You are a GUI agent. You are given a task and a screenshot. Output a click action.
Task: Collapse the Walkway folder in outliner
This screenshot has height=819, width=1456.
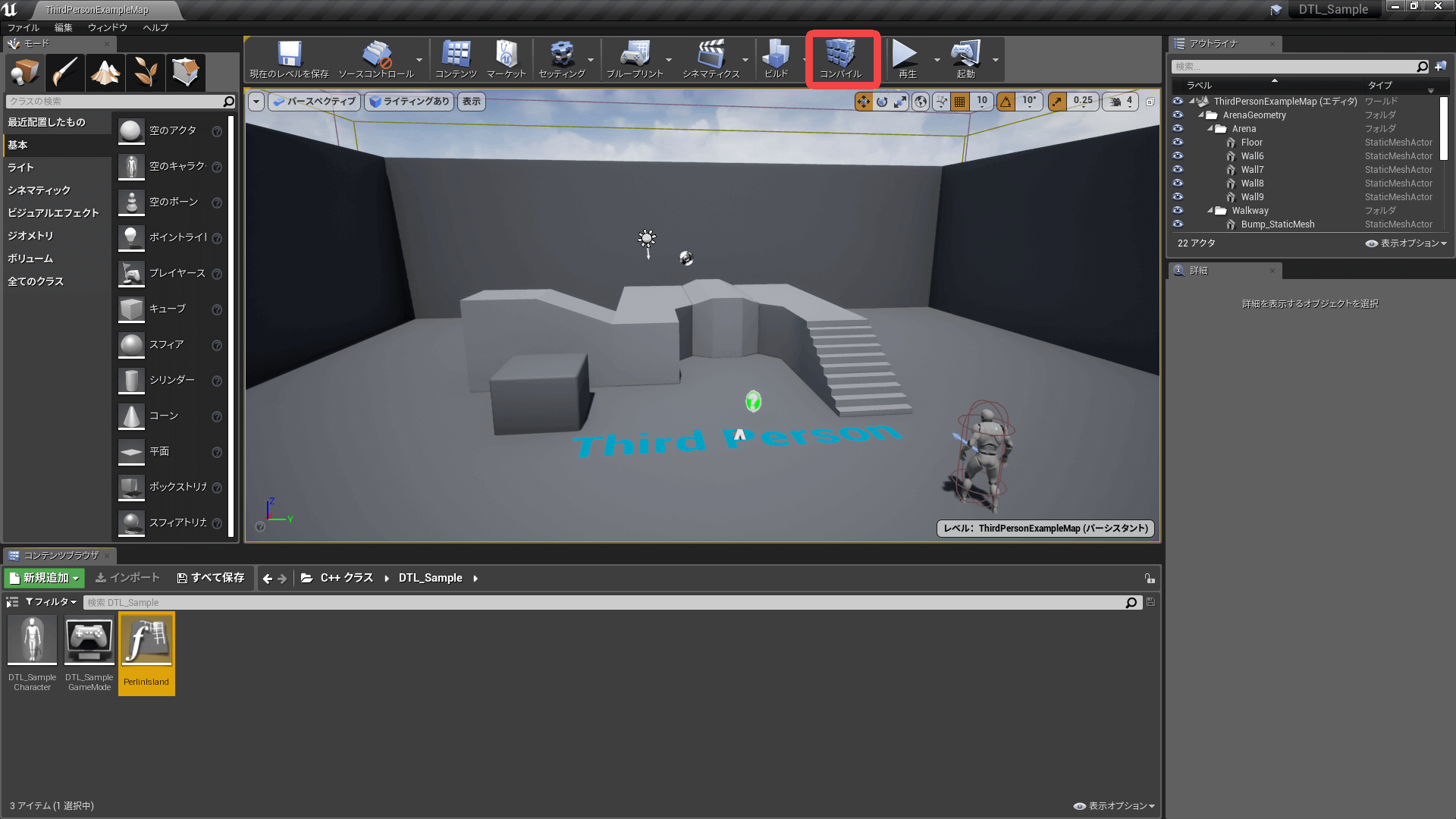tap(1210, 211)
